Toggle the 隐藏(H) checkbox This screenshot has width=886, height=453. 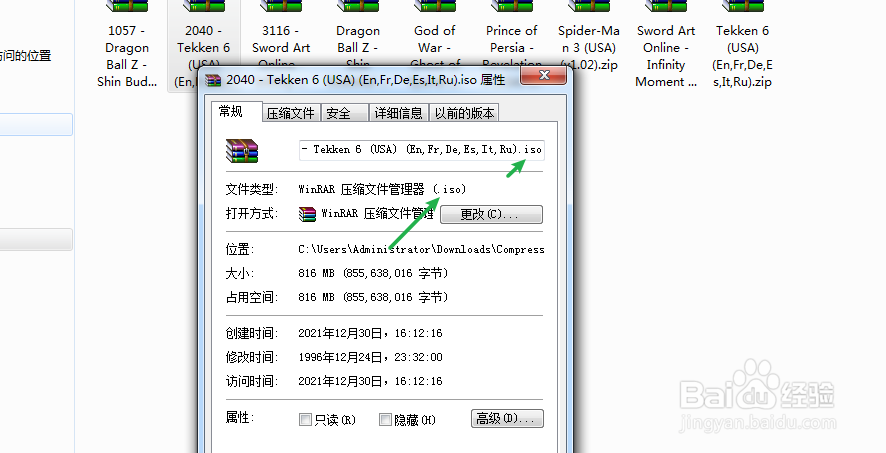385,420
